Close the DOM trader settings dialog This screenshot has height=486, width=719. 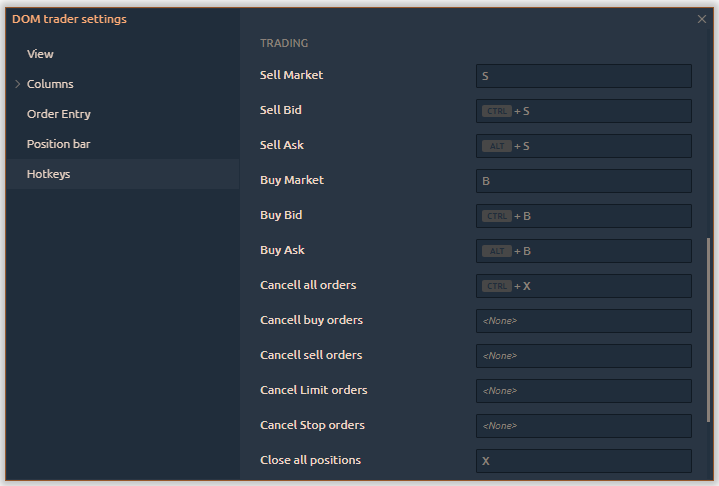[x=701, y=18]
